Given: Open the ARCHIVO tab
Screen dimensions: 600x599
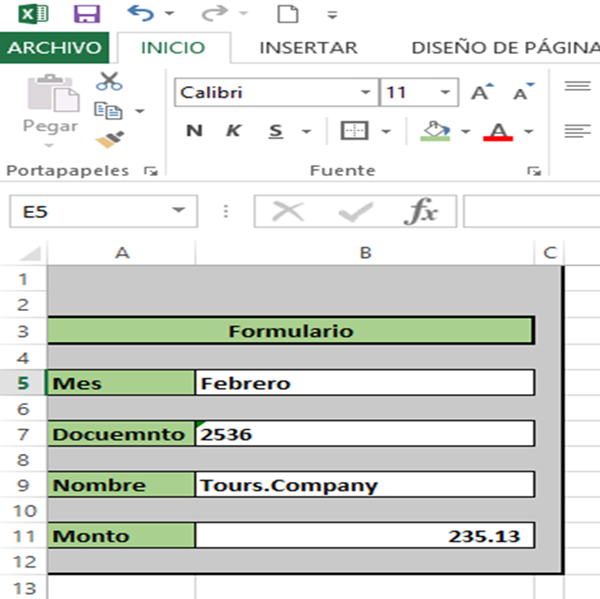Looking at the screenshot, I should (x=55, y=47).
